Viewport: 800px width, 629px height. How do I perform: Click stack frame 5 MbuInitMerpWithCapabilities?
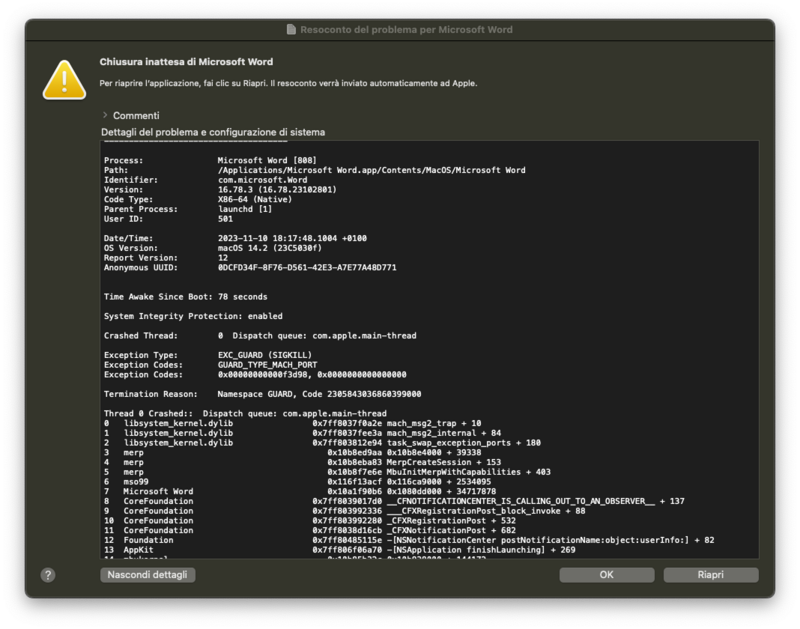327,472
